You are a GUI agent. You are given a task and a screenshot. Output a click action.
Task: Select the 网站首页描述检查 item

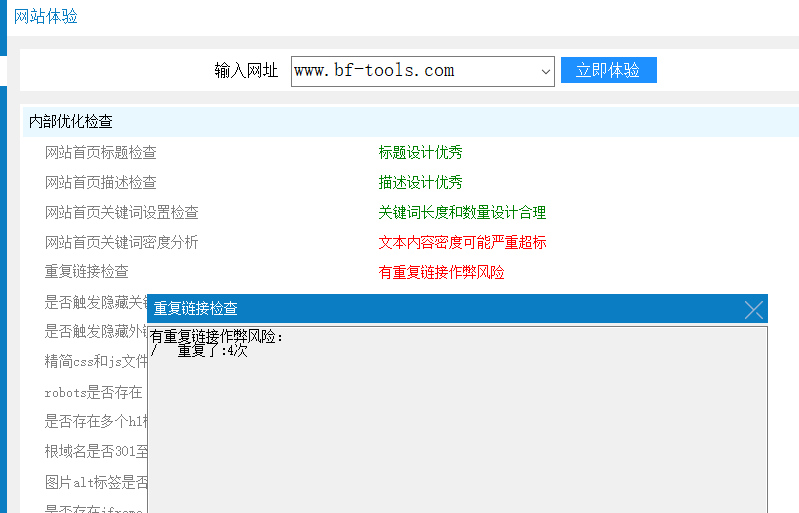pyautogui.click(x=101, y=182)
